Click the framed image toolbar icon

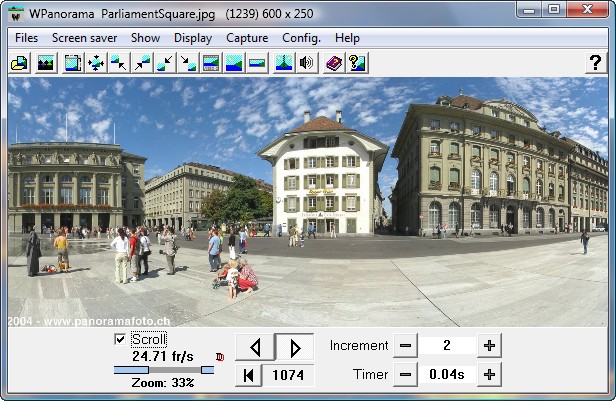(x=73, y=63)
